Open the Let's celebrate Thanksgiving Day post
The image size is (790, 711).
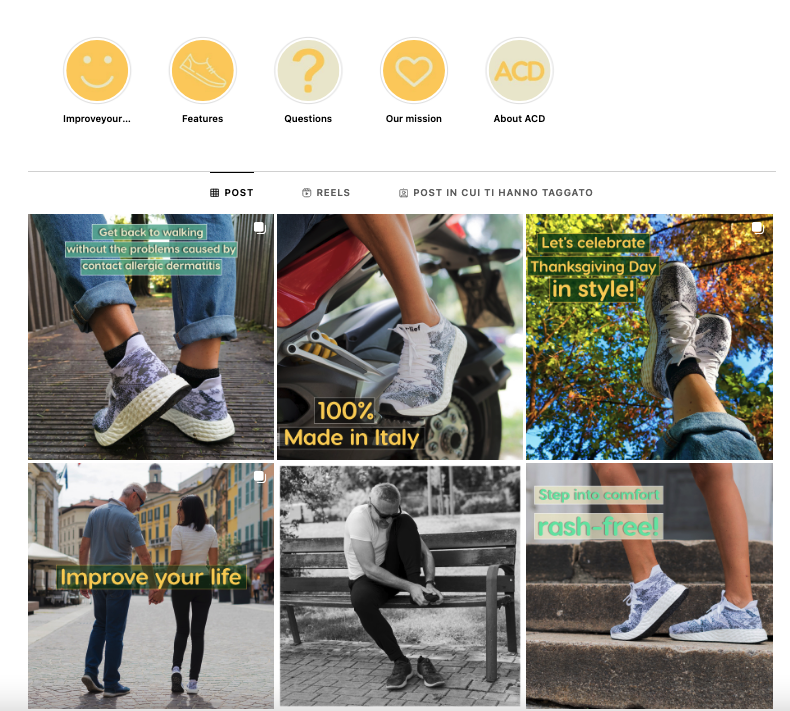point(649,337)
